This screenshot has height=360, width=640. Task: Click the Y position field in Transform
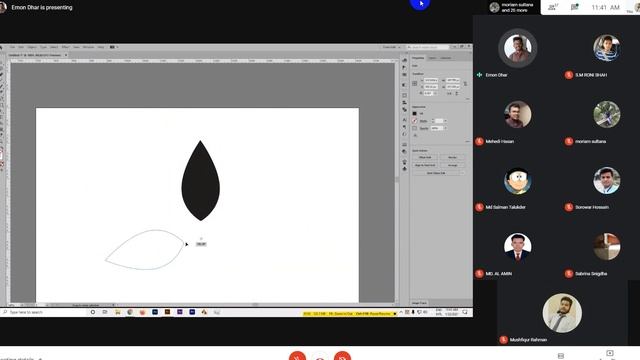pyautogui.click(x=431, y=87)
